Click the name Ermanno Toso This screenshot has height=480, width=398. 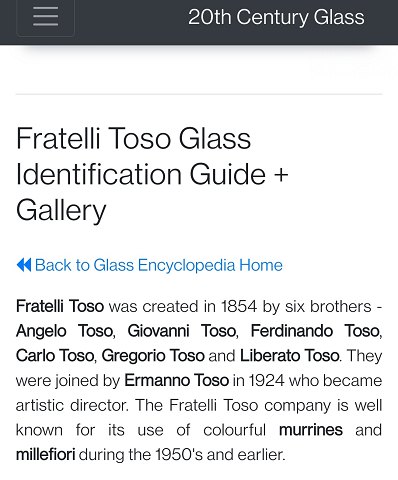(x=177, y=380)
